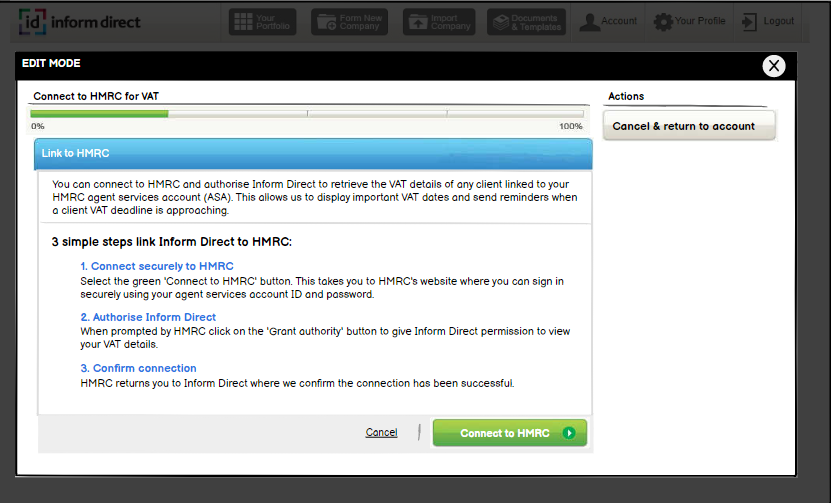This screenshot has height=503, width=831.
Task: Click the Form New Company icon
Action: coord(325,21)
